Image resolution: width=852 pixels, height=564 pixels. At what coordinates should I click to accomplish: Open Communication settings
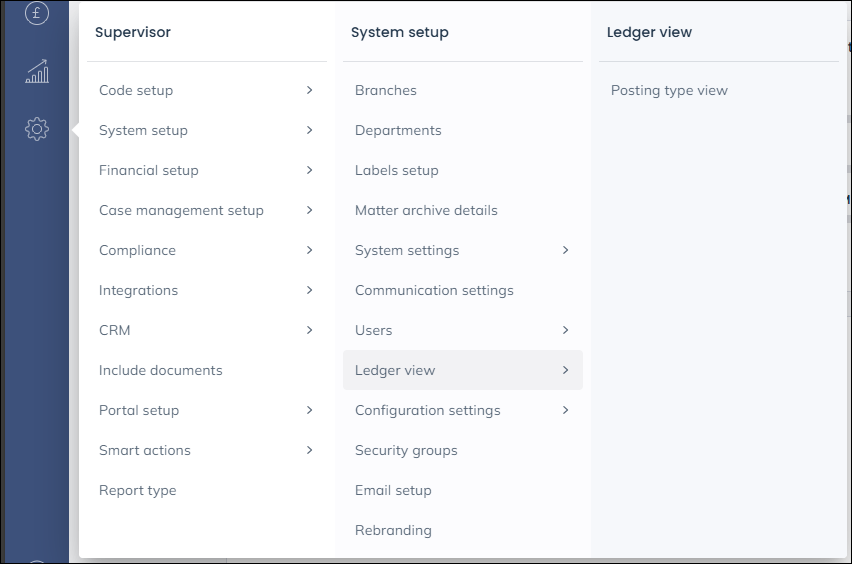[x=434, y=290]
